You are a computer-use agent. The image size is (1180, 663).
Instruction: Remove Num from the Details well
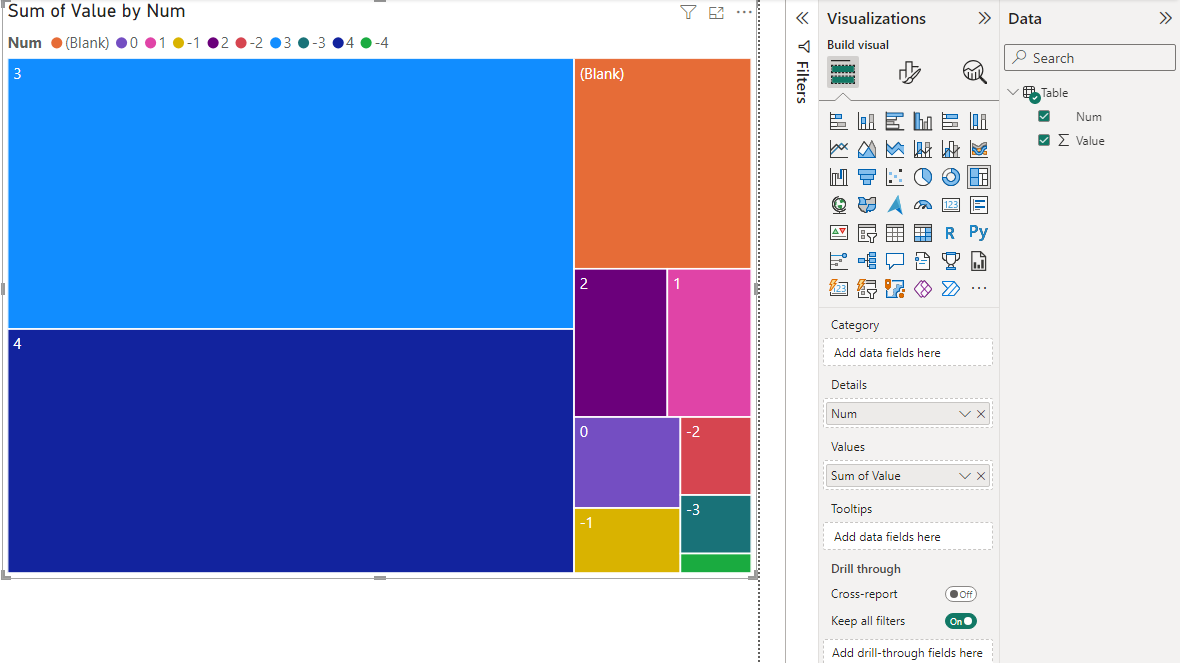pos(981,414)
